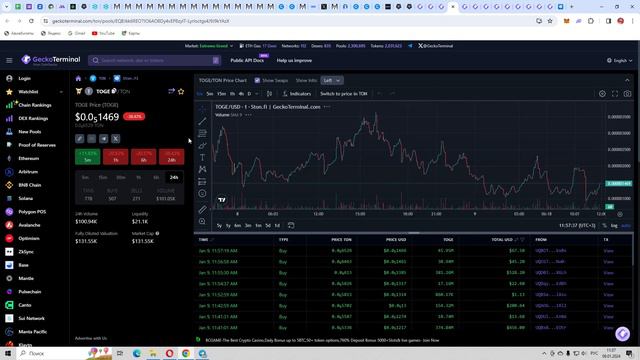This screenshot has width=640, height=360.
Task: Click the red 6h price change box
Action: [x=143, y=157]
